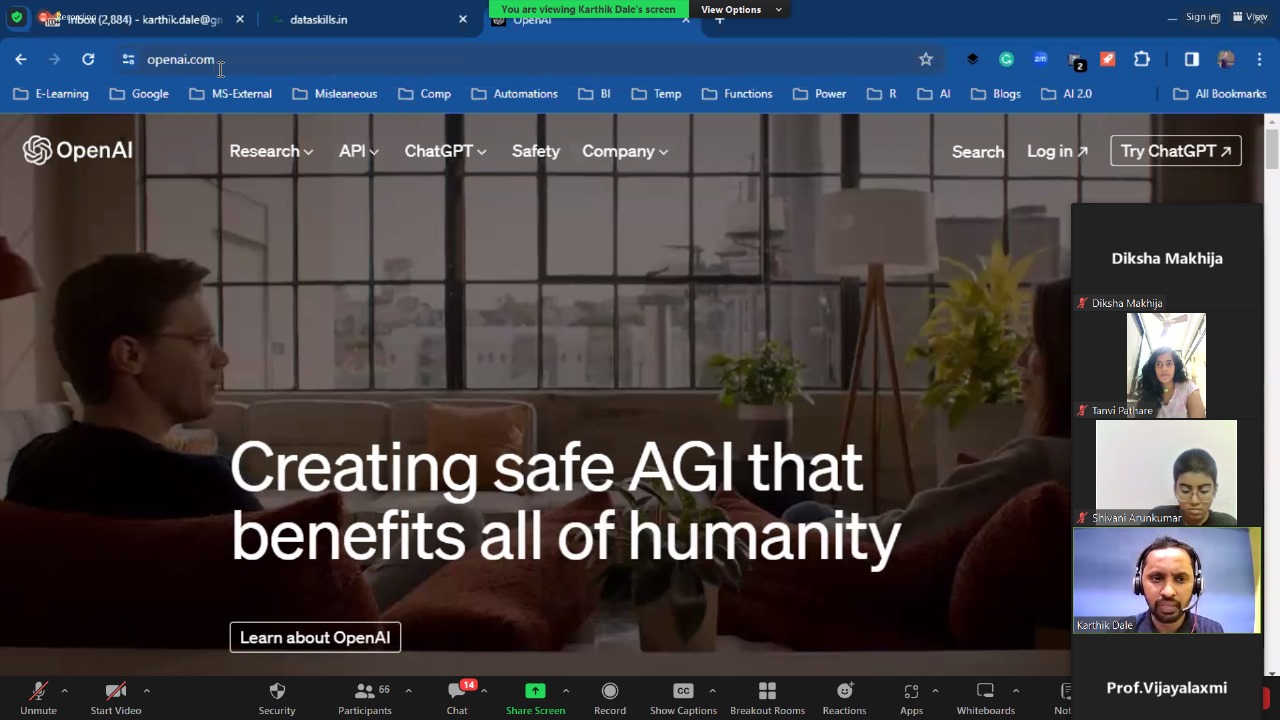Viewport: 1280px width, 720px height.
Task: Go back in the browser
Action: click(21, 59)
